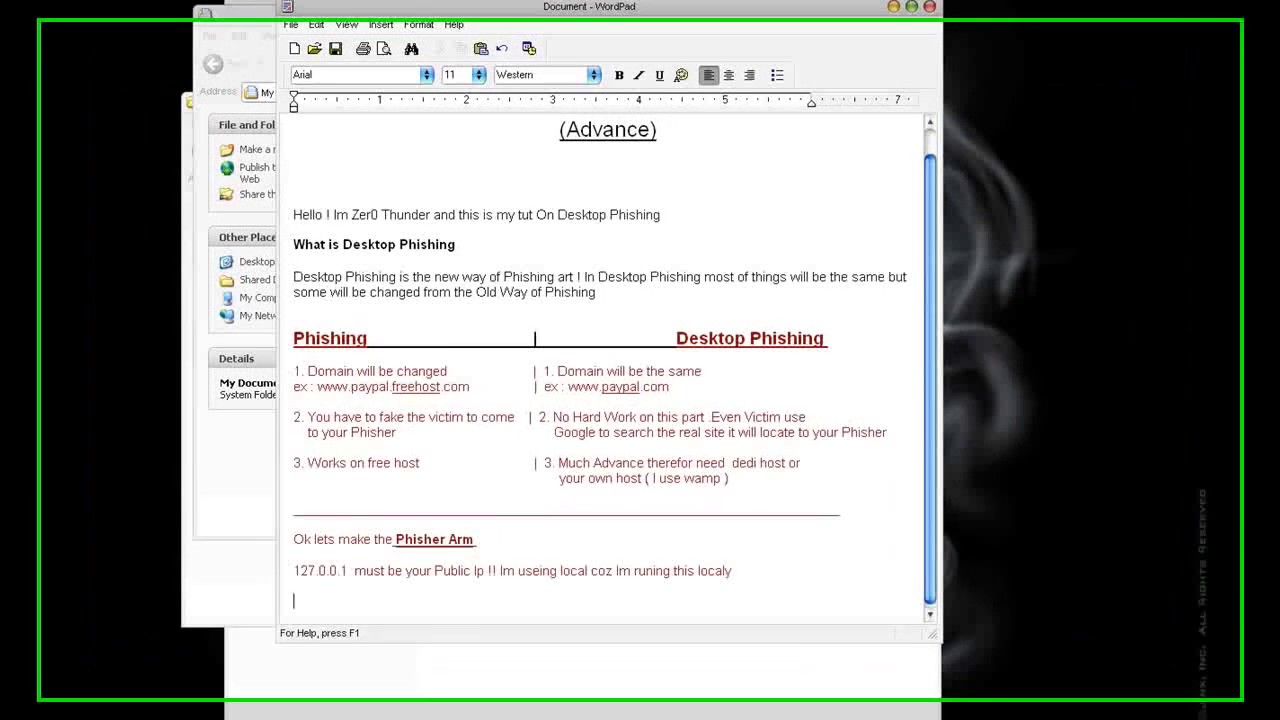The image size is (1280, 720).
Task: Open Find using the binoculars icon
Action: click(411, 48)
